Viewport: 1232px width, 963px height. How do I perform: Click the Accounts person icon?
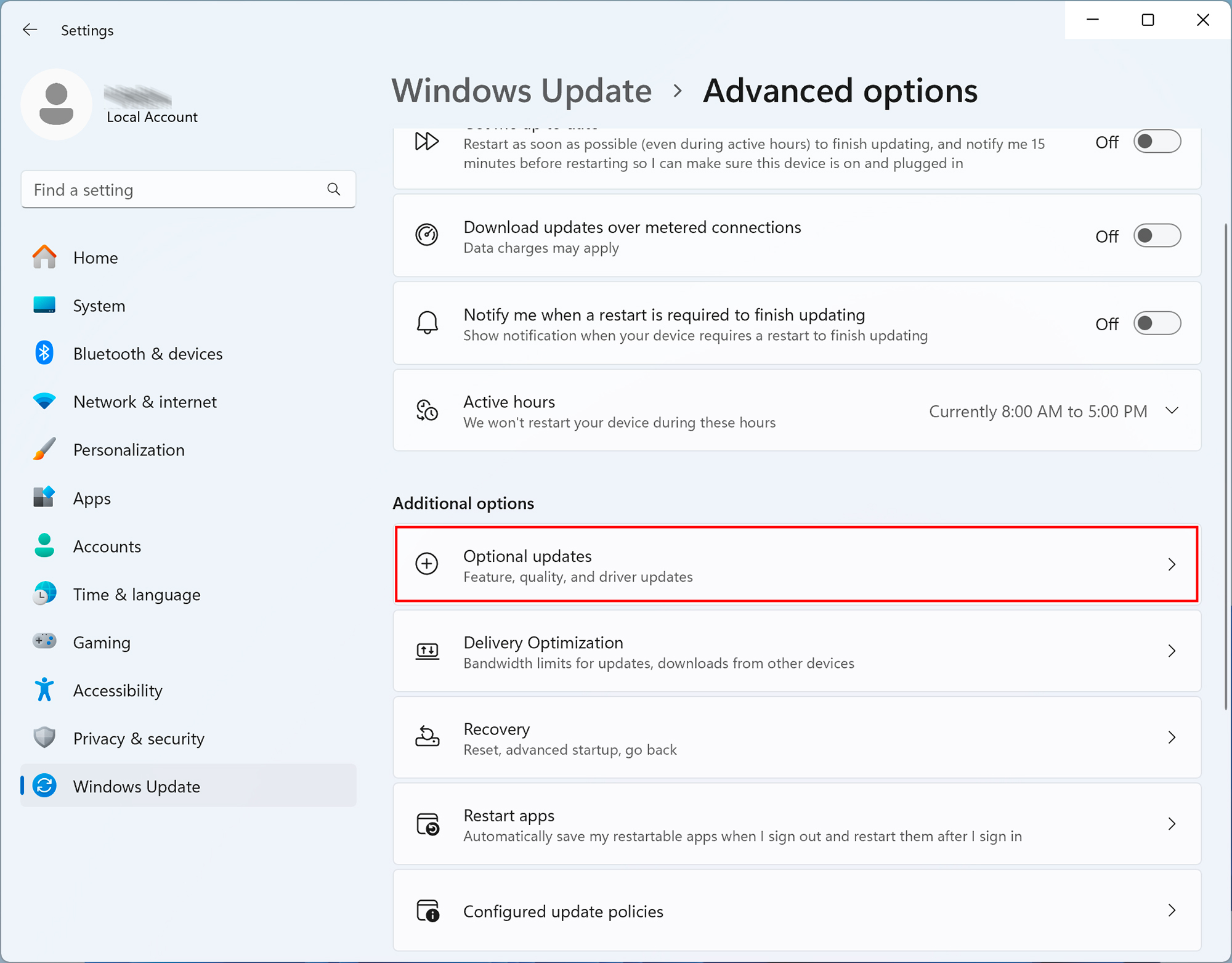(x=44, y=545)
